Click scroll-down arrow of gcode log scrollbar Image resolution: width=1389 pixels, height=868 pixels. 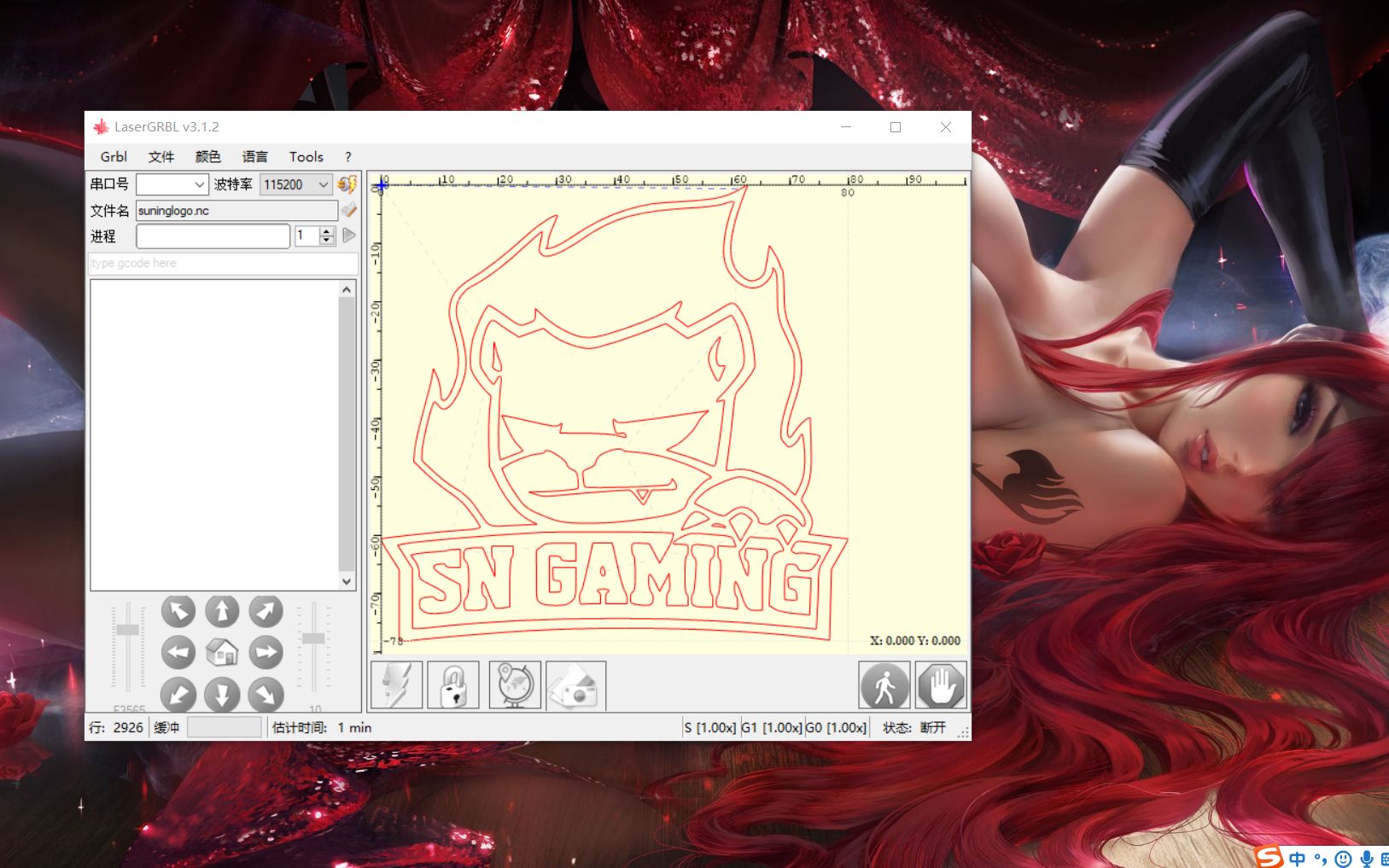[347, 581]
